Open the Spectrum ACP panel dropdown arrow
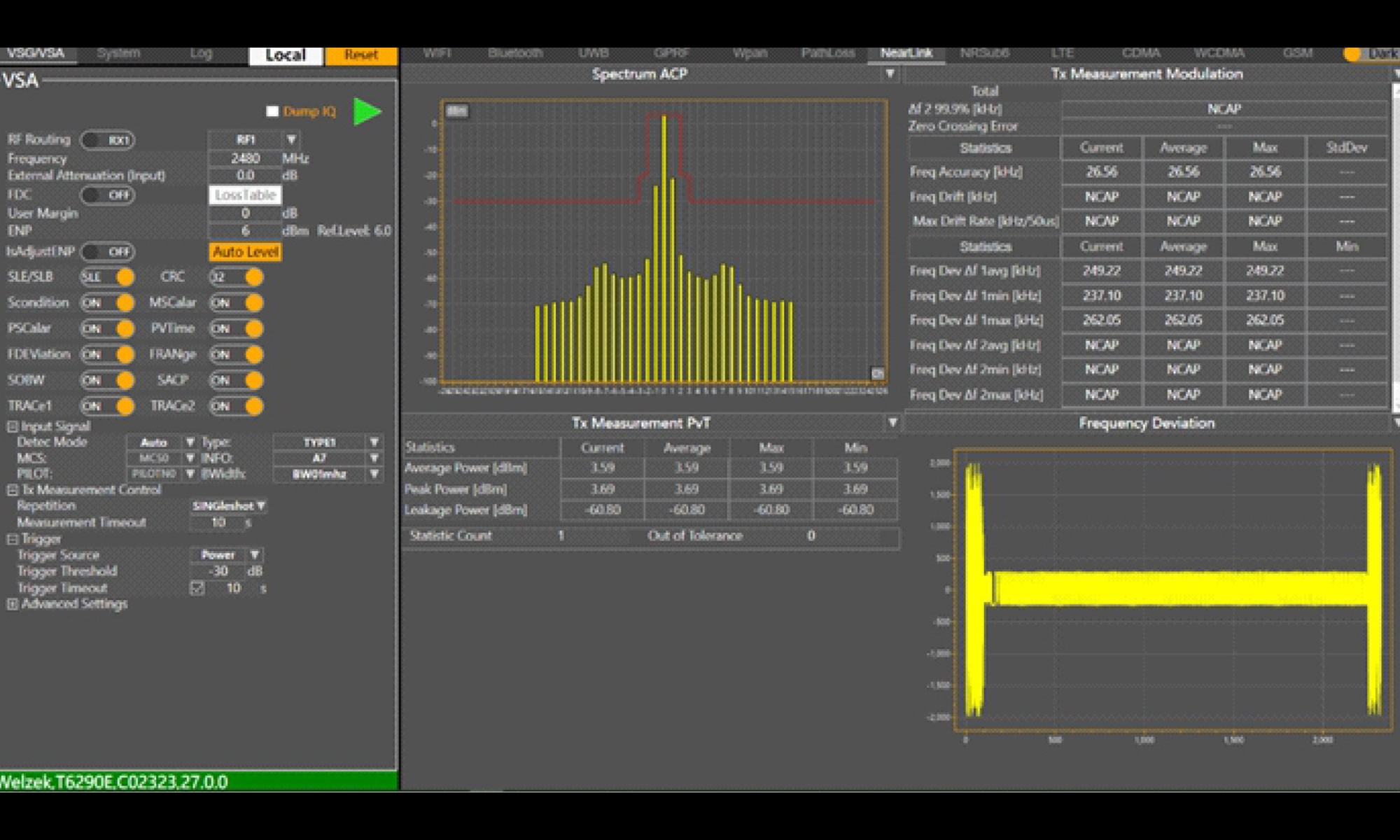The width and height of the screenshot is (1400, 840). (x=890, y=73)
